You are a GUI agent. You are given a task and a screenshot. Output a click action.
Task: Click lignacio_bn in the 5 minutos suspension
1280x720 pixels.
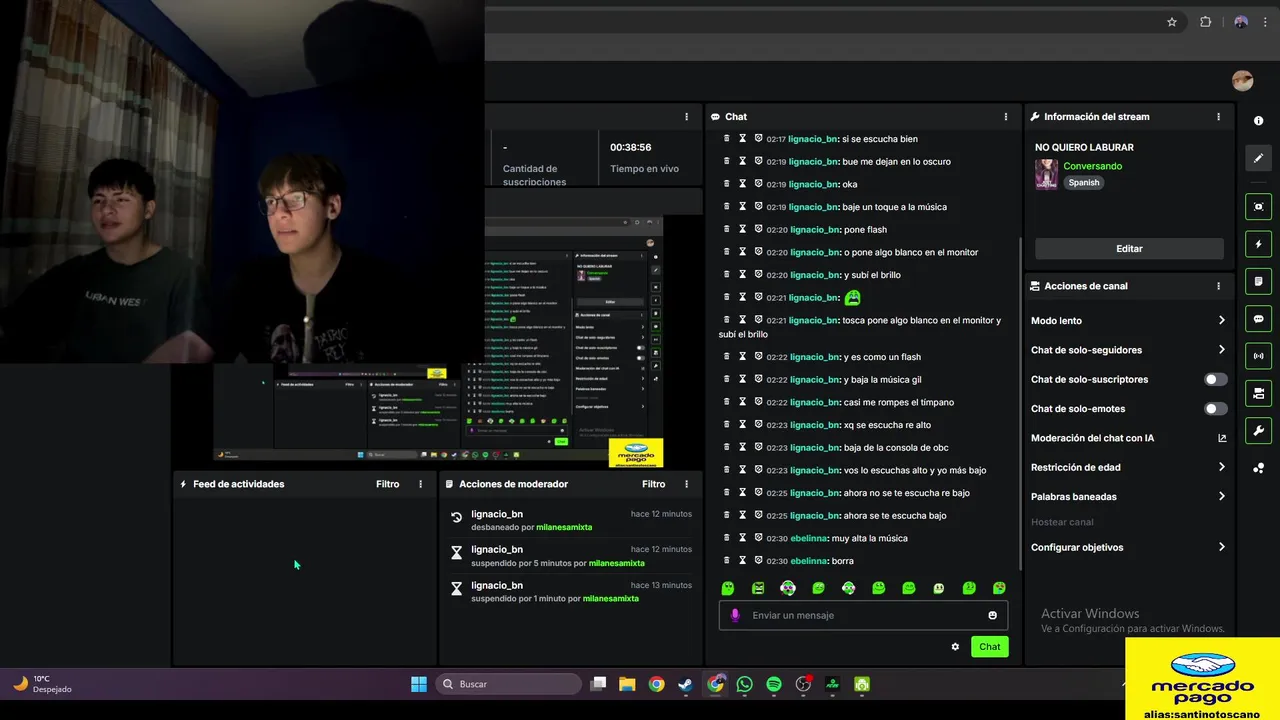tap(497, 549)
